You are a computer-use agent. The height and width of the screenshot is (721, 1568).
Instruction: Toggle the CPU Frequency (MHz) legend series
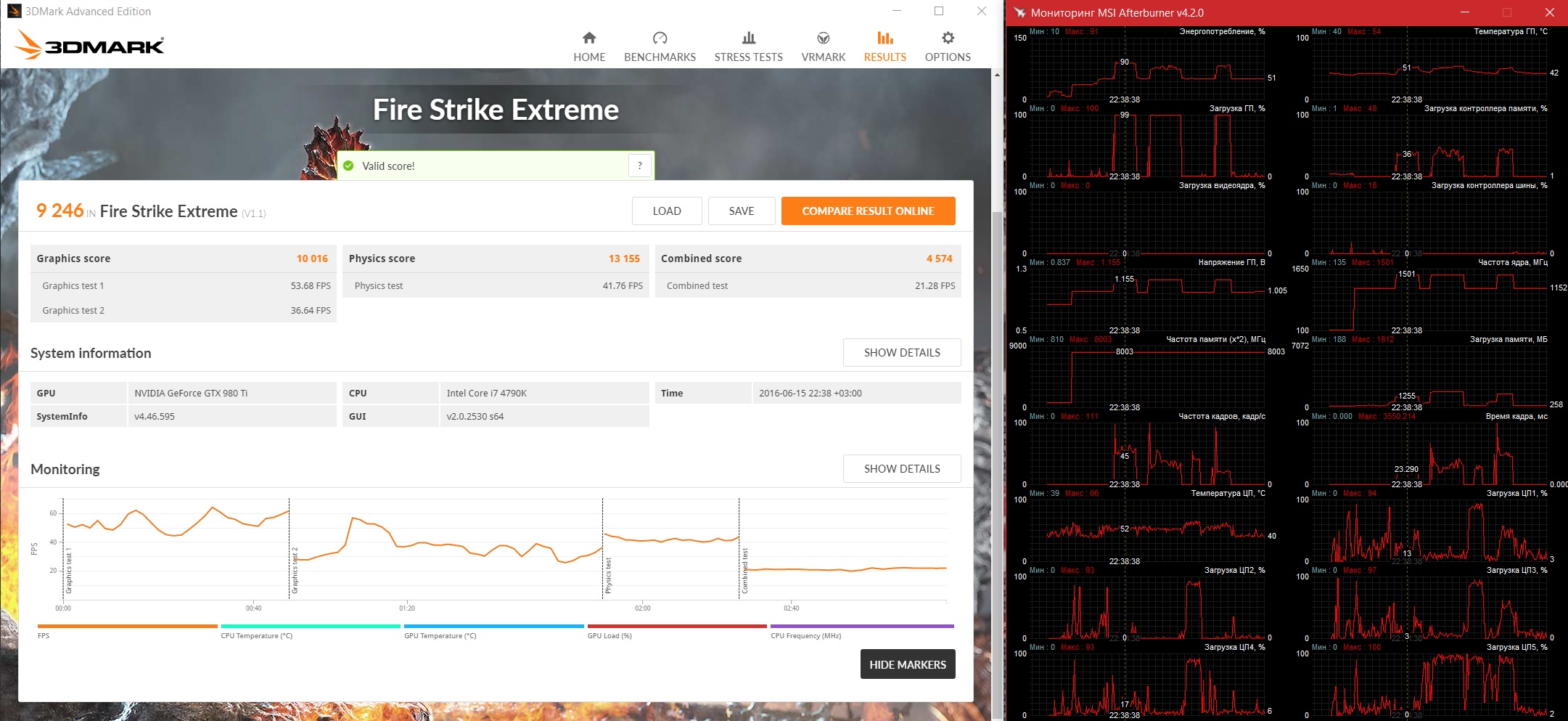(862, 630)
